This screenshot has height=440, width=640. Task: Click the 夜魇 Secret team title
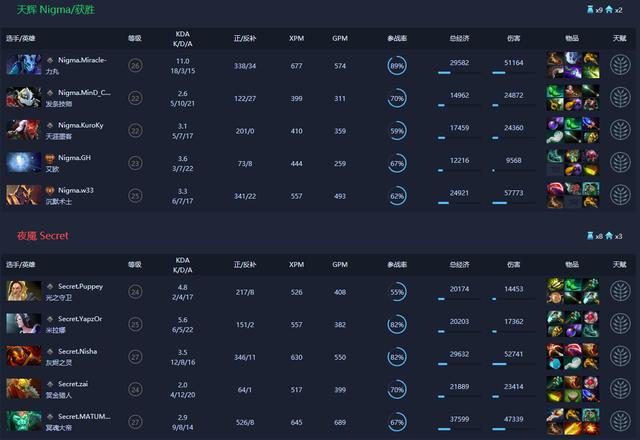pos(43,236)
